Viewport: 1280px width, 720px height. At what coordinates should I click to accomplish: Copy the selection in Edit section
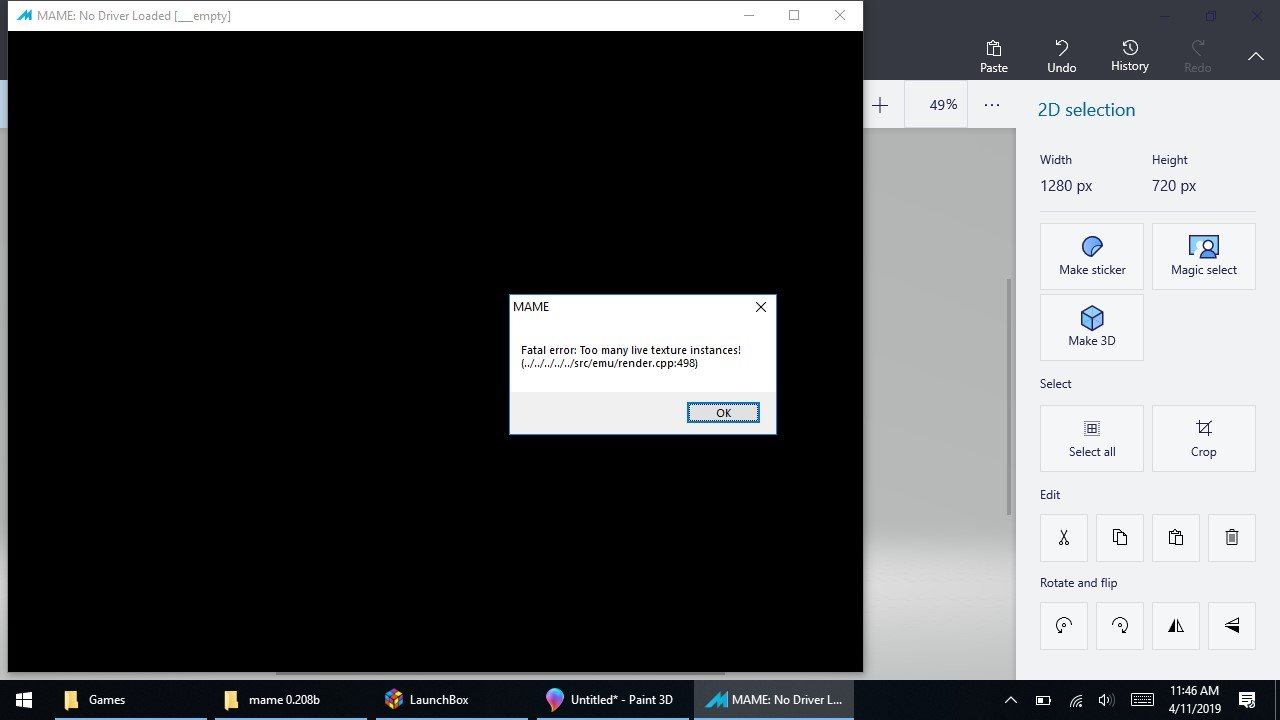point(1120,538)
